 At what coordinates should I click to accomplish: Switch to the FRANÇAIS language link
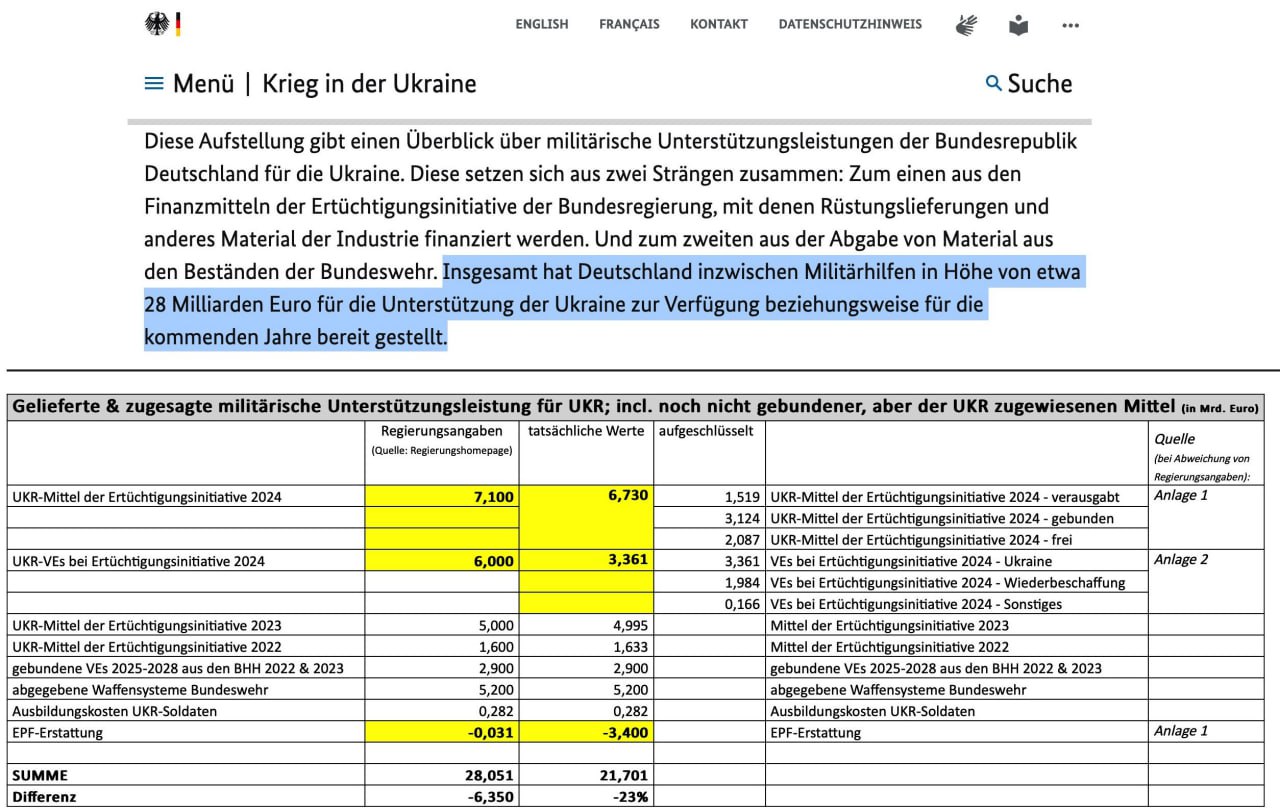pos(629,24)
